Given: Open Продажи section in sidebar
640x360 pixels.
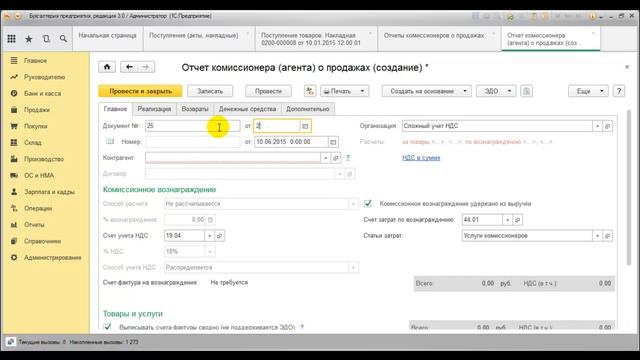Looking at the screenshot, I should (37, 110).
